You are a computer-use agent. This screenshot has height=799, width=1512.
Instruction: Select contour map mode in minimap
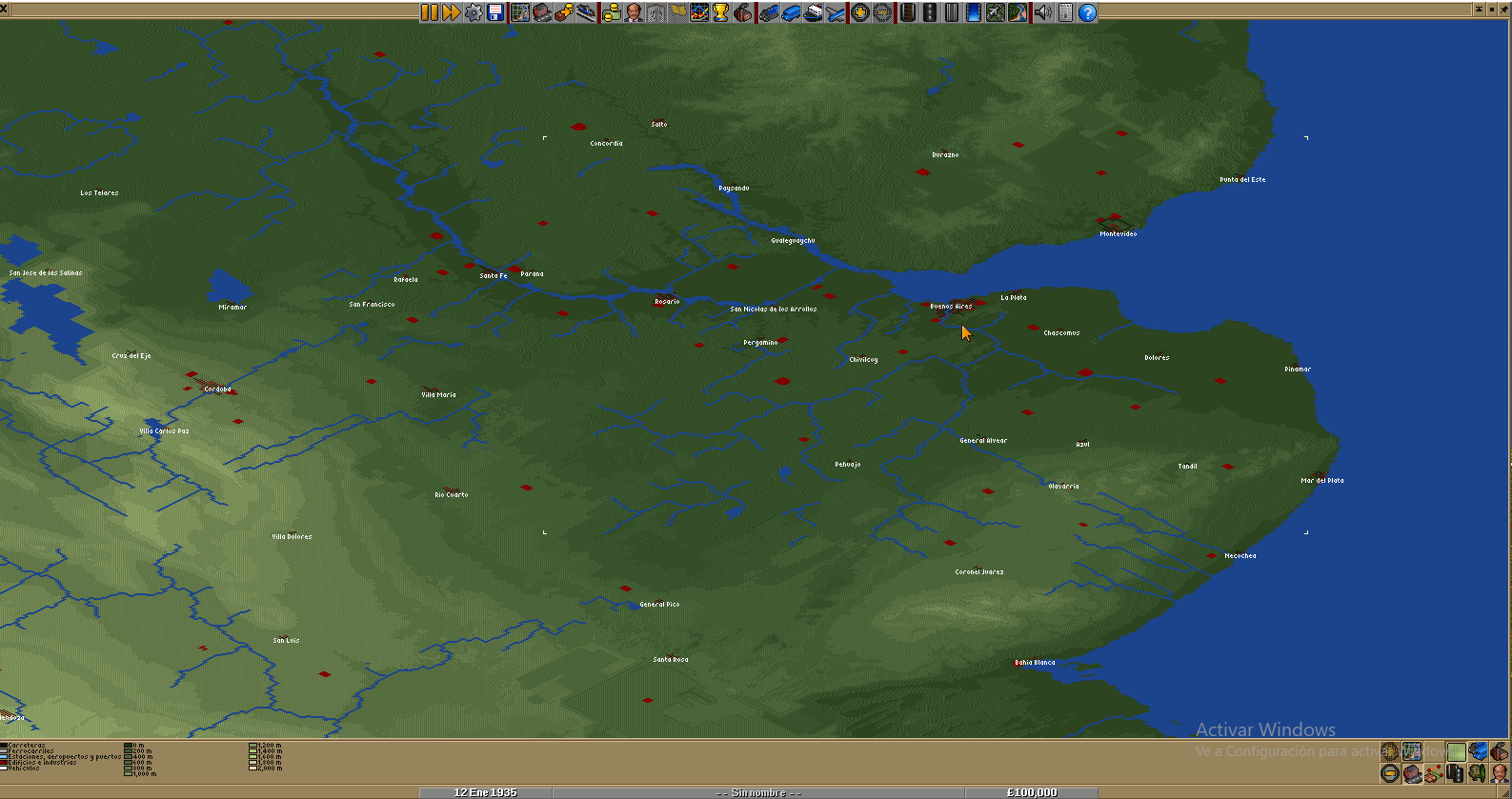[1457, 751]
